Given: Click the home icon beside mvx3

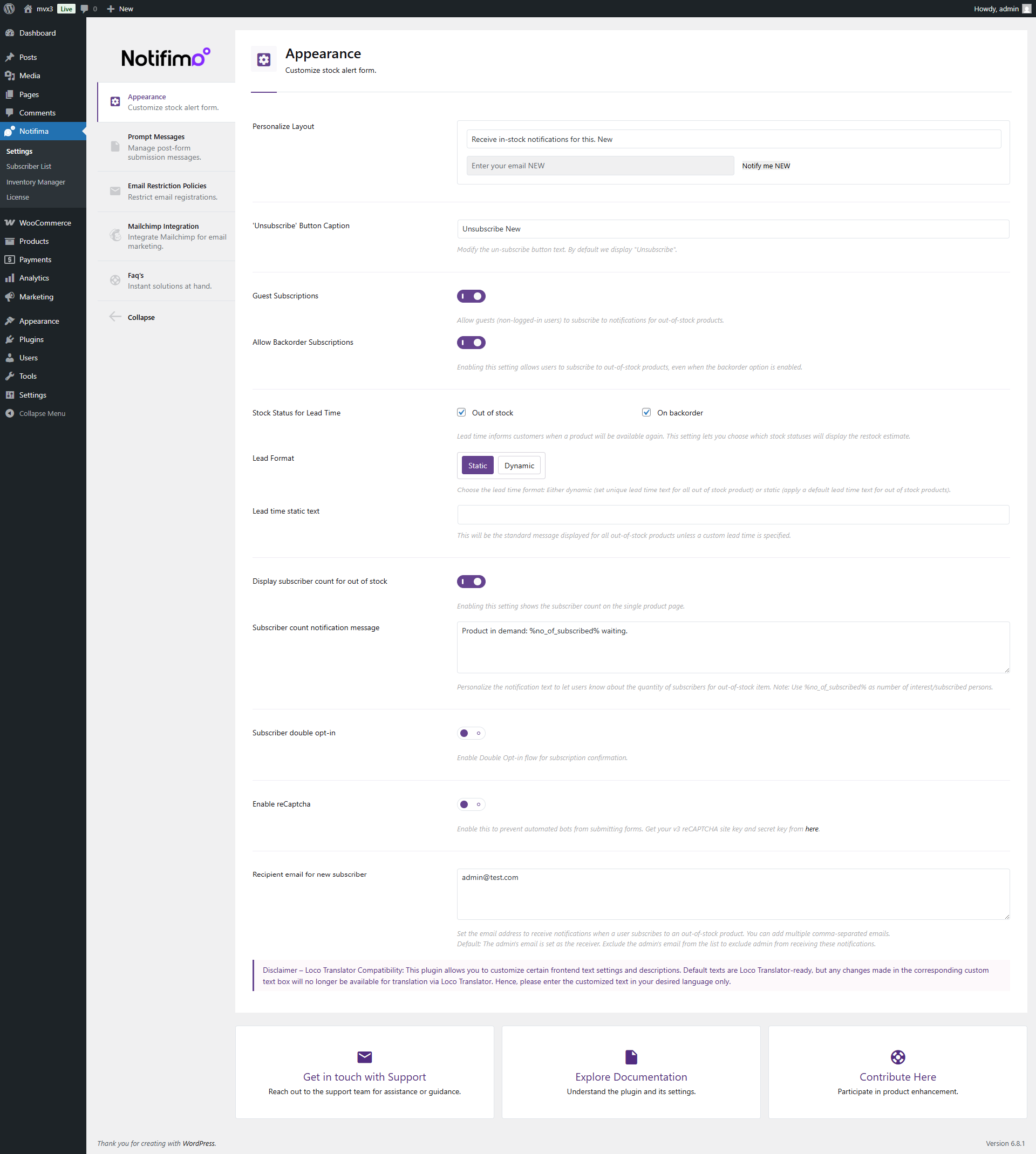Looking at the screenshot, I should (x=28, y=9).
